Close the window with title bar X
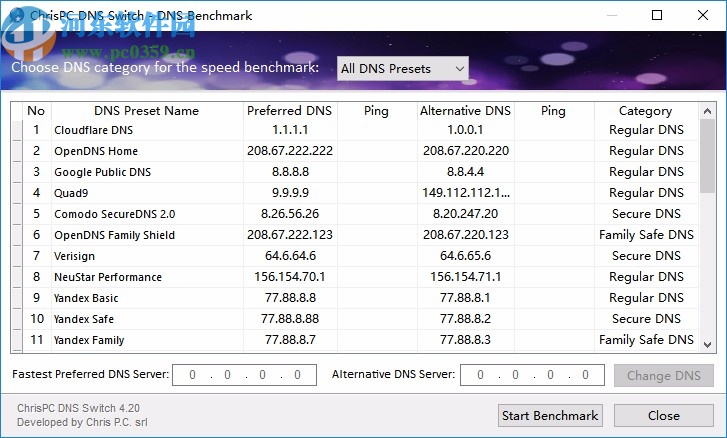Viewport: 727px width, 438px height. coord(703,15)
